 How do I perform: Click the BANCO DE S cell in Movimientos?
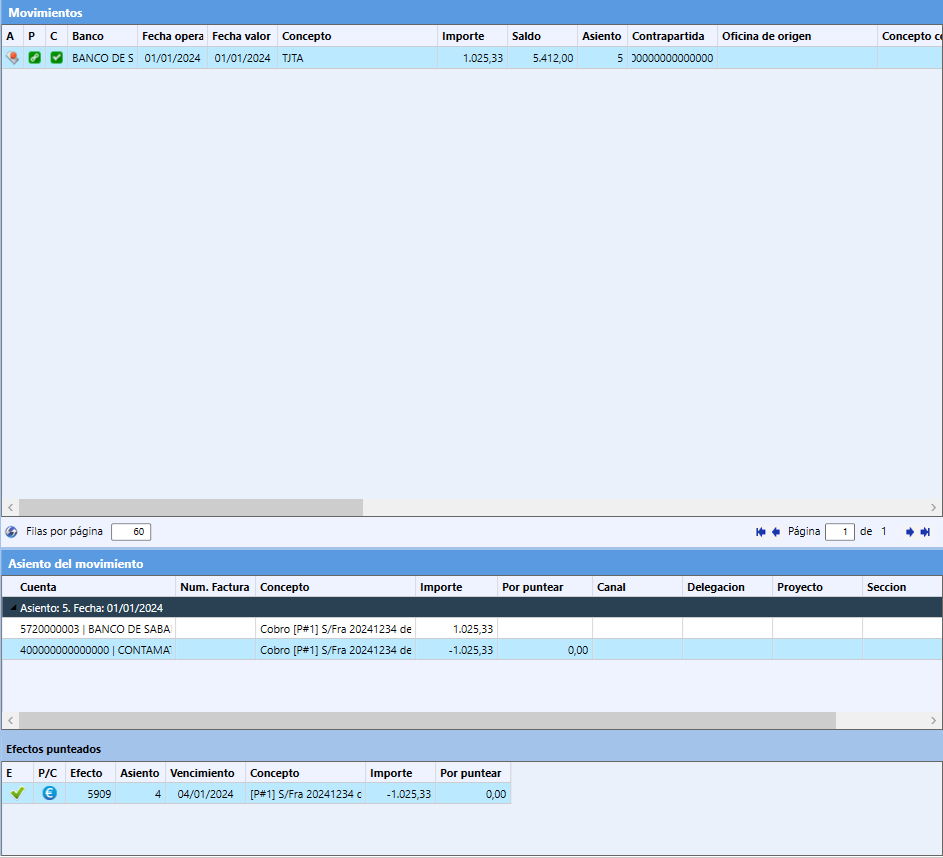tap(102, 58)
